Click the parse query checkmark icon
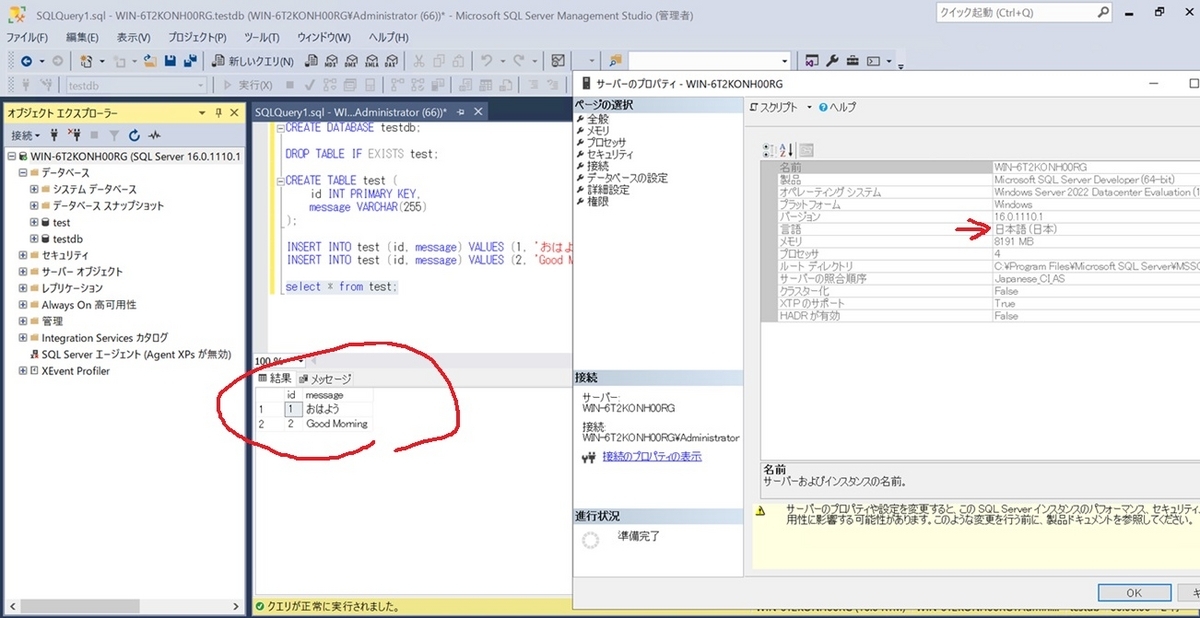The image size is (1200, 618). pos(311,85)
